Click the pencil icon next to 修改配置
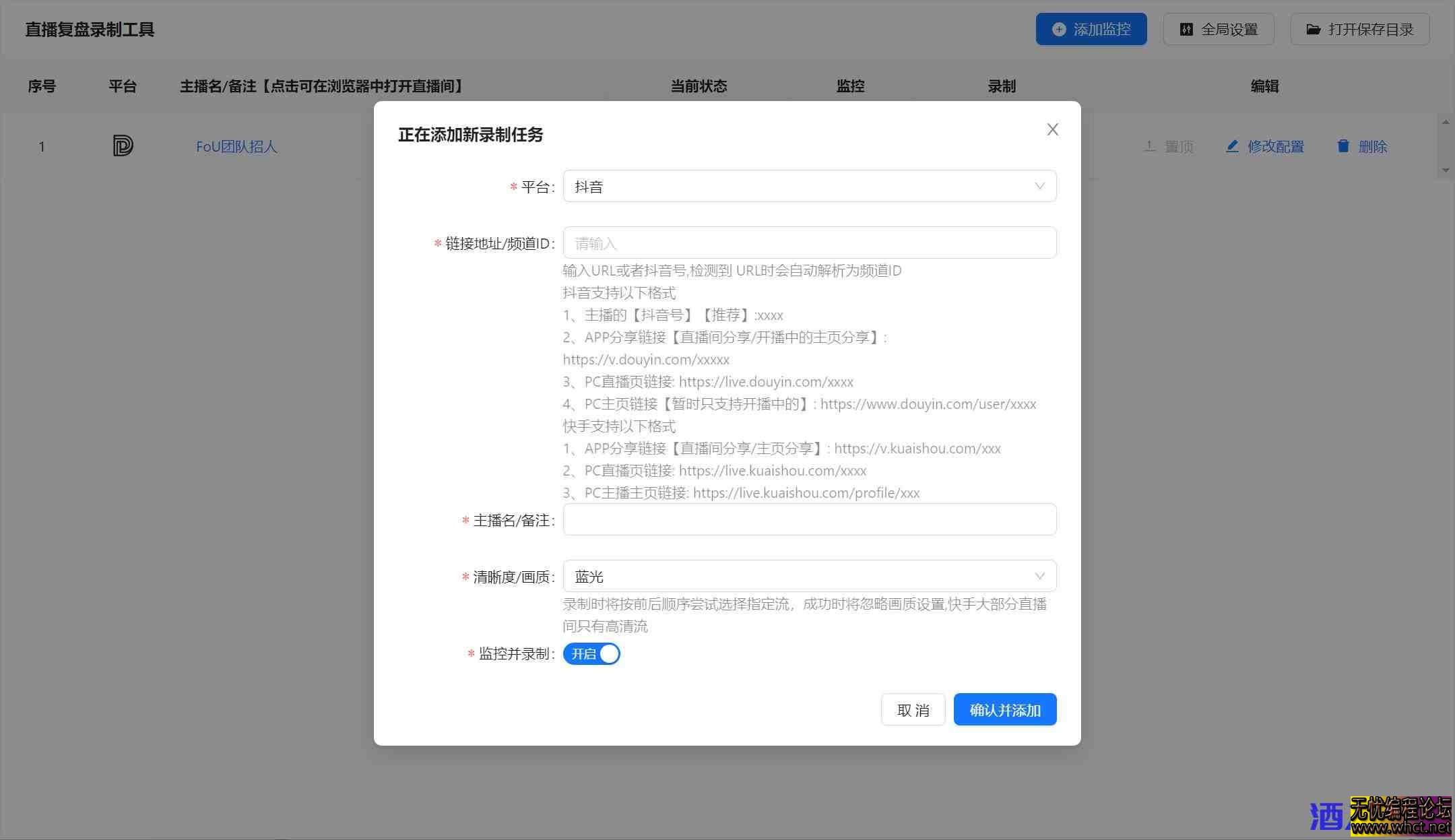The image size is (1455, 840). pyautogui.click(x=1233, y=146)
